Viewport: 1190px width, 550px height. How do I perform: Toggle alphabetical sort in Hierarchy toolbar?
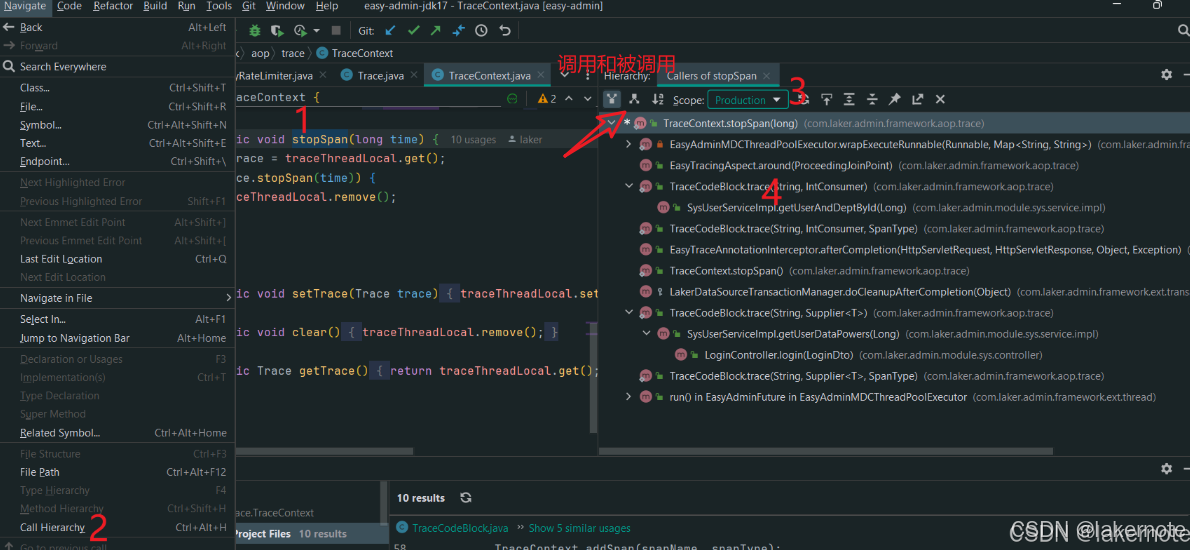click(x=658, y=99)
